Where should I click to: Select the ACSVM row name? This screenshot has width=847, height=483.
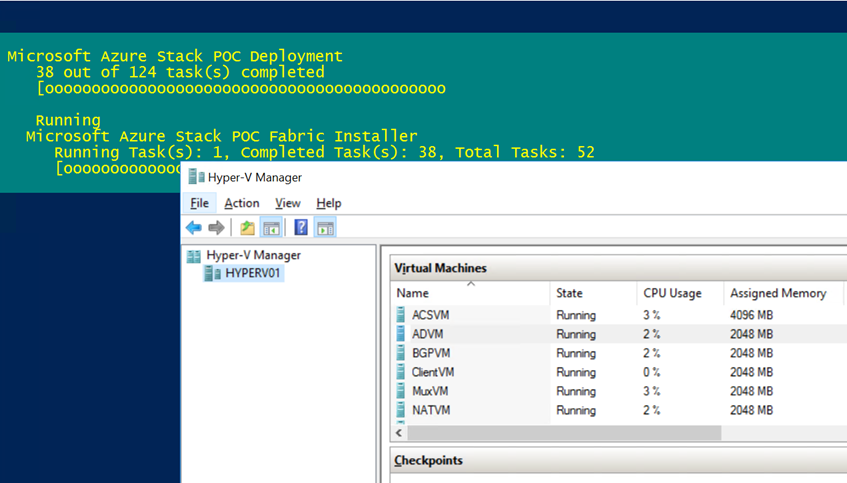click(x=431, y=314)
